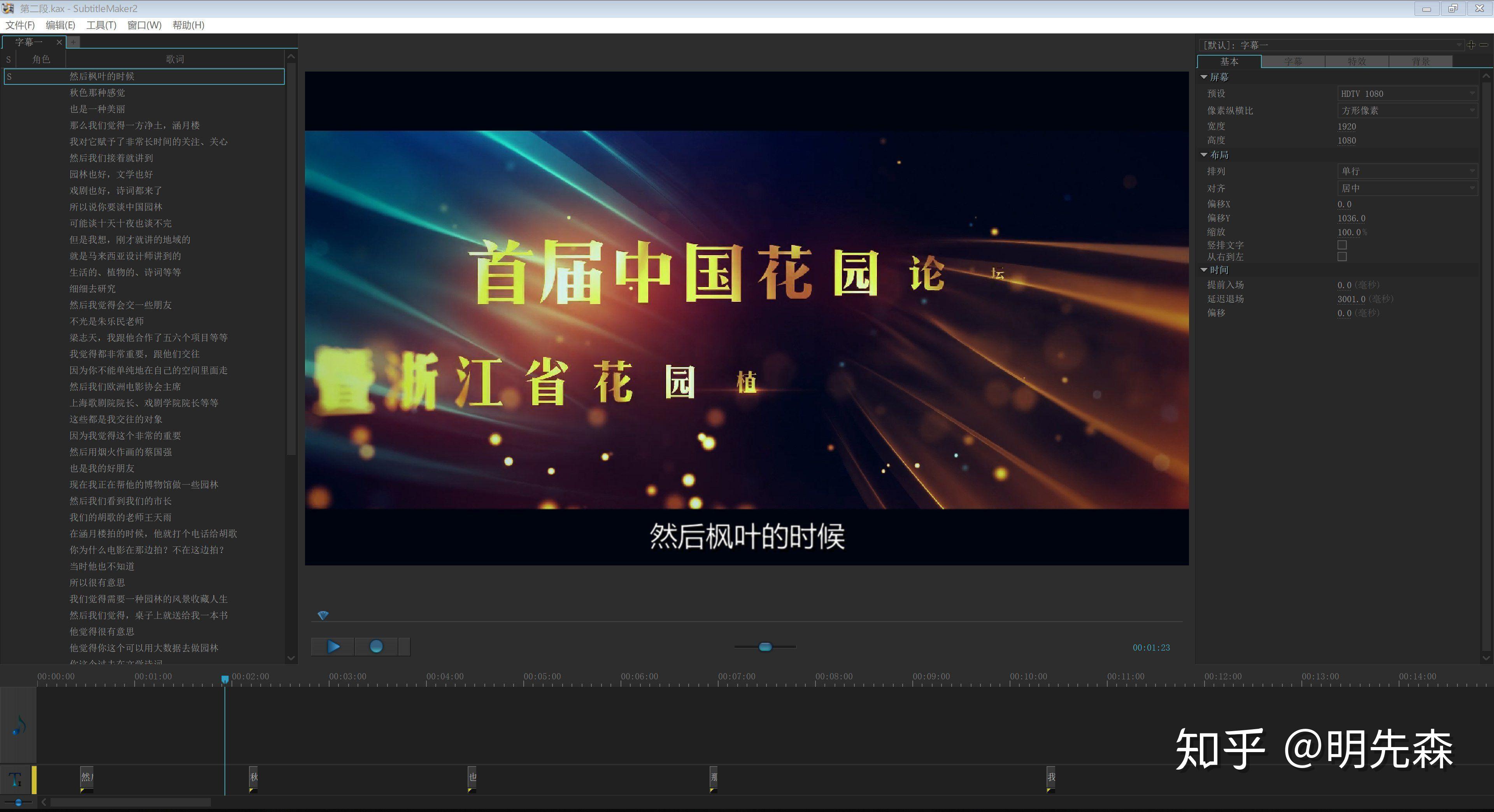Collapse the 布局 layout section

tap(1204, 155)
